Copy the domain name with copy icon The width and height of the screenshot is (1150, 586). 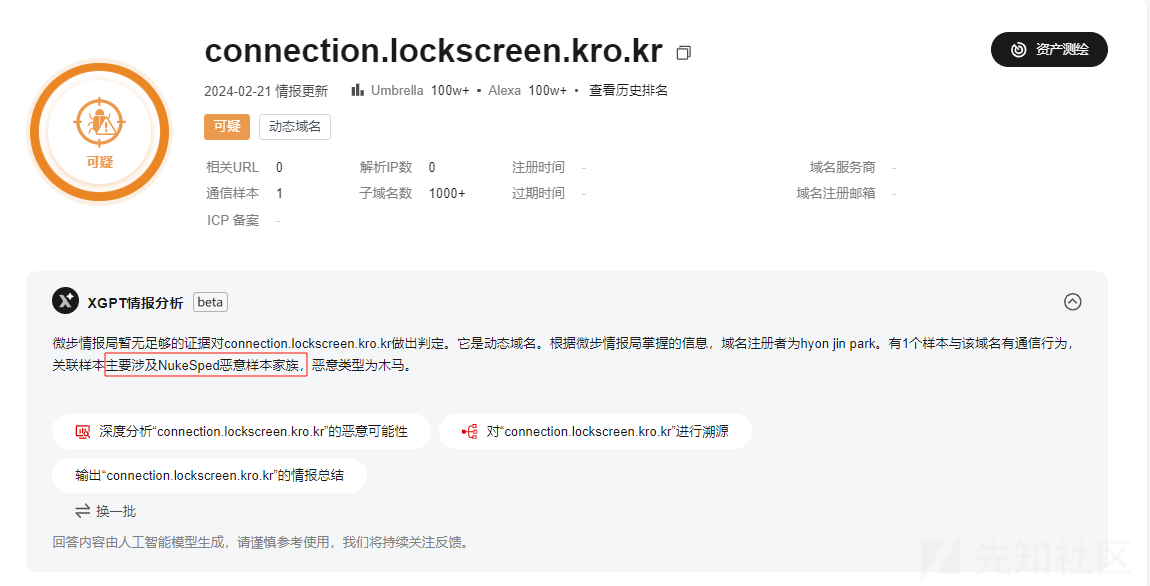tap(684, 53)
